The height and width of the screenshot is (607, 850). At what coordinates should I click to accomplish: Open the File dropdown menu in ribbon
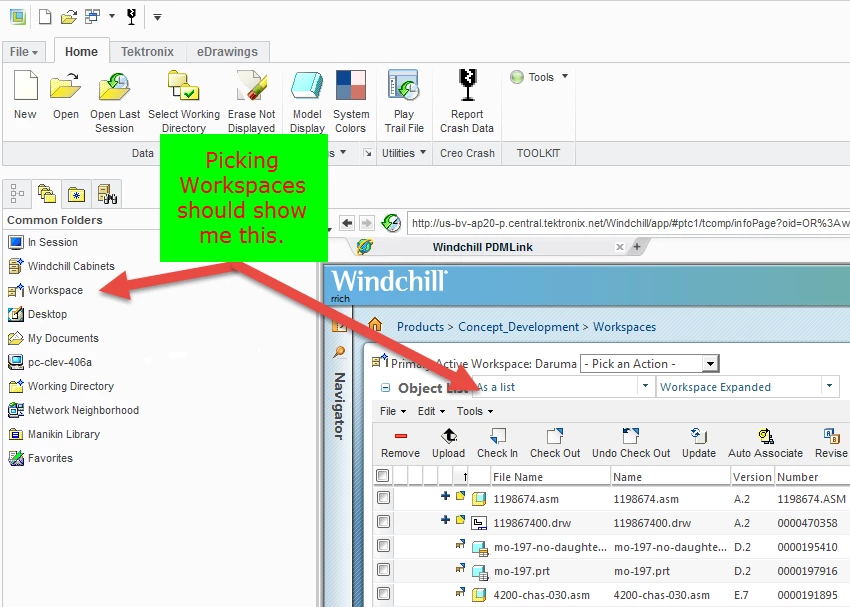pos(24,51)
